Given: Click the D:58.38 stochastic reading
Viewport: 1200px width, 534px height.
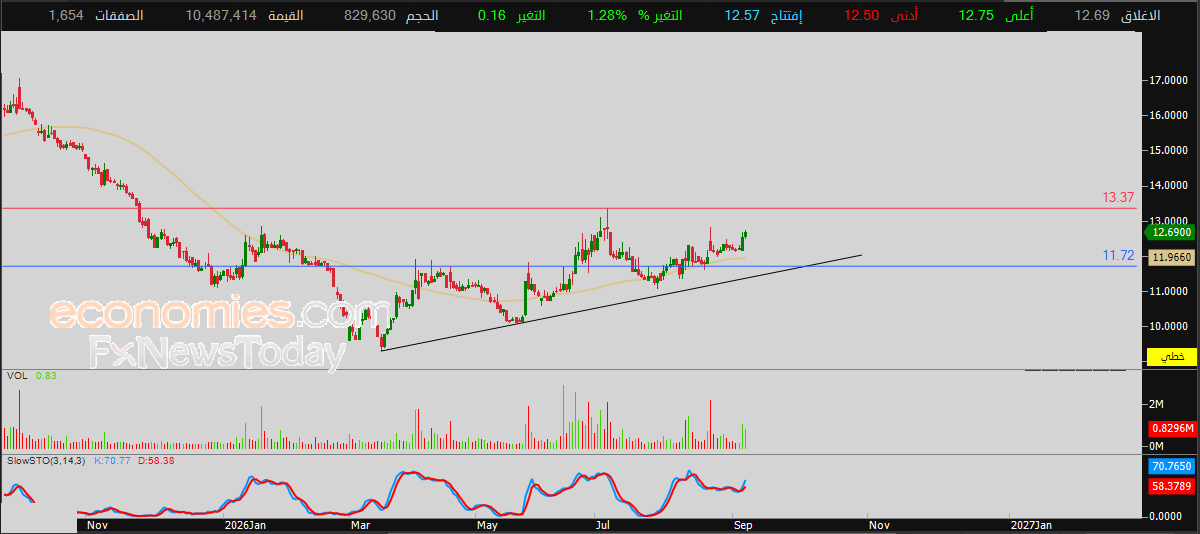Looking at the screenshot, I should [x=155, y=460].
